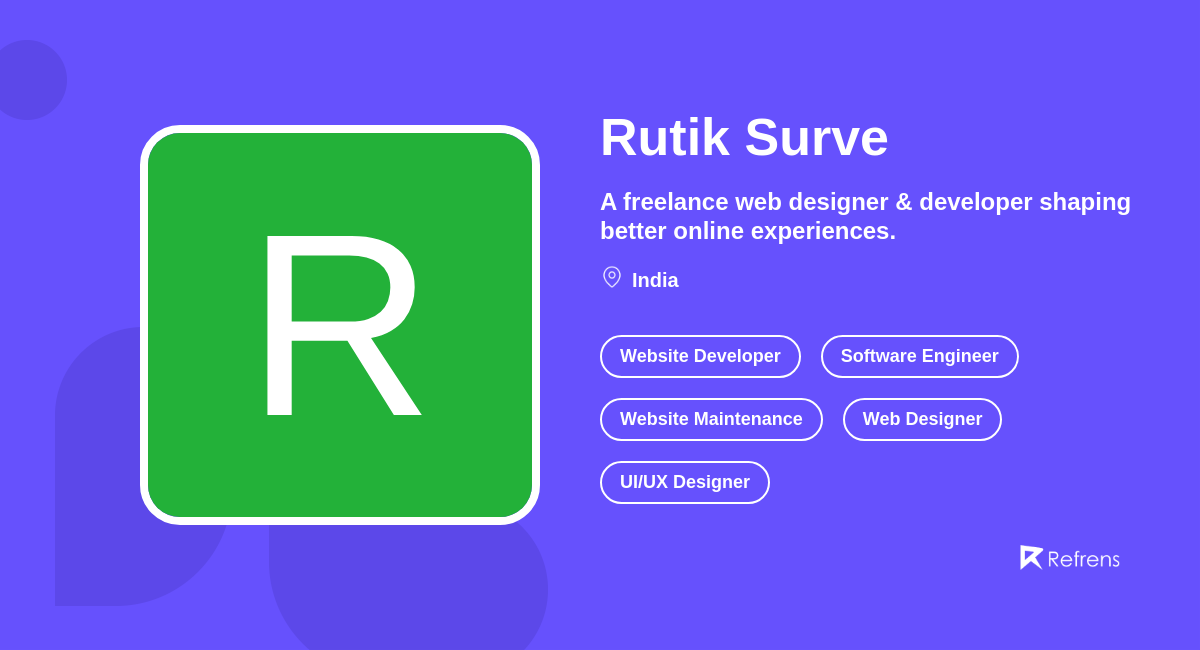Viewport: 1200px width, 650px height.
Task: Select the Website Developer skill tag
Action: click(700, 356)
